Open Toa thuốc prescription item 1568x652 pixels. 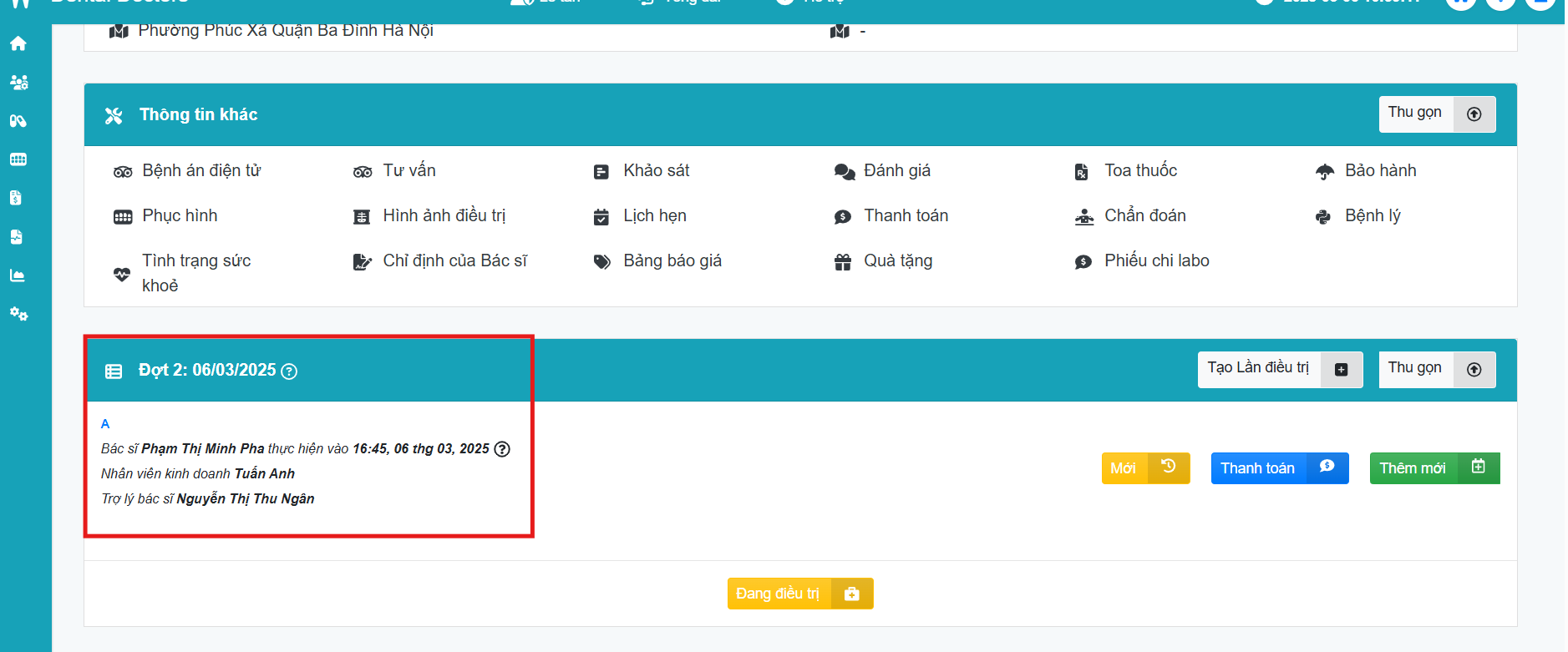[1139, 171]
